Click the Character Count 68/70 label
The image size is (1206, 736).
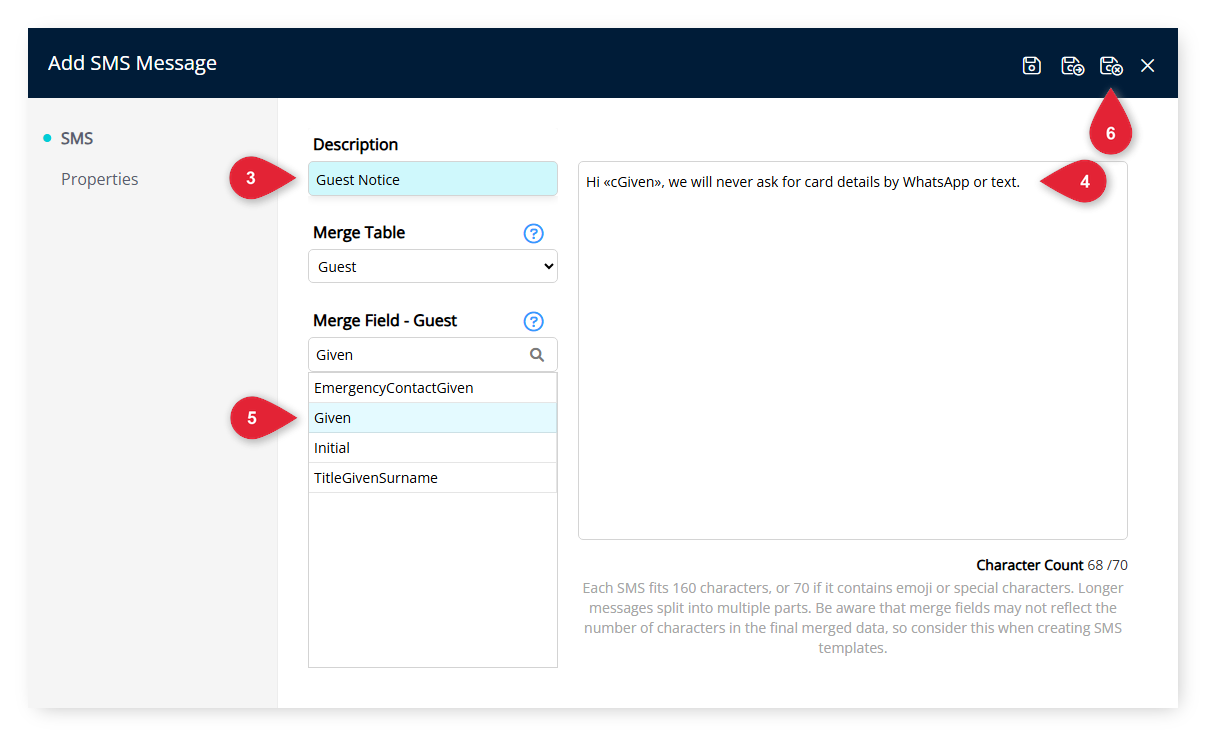tap(1052, 565)
